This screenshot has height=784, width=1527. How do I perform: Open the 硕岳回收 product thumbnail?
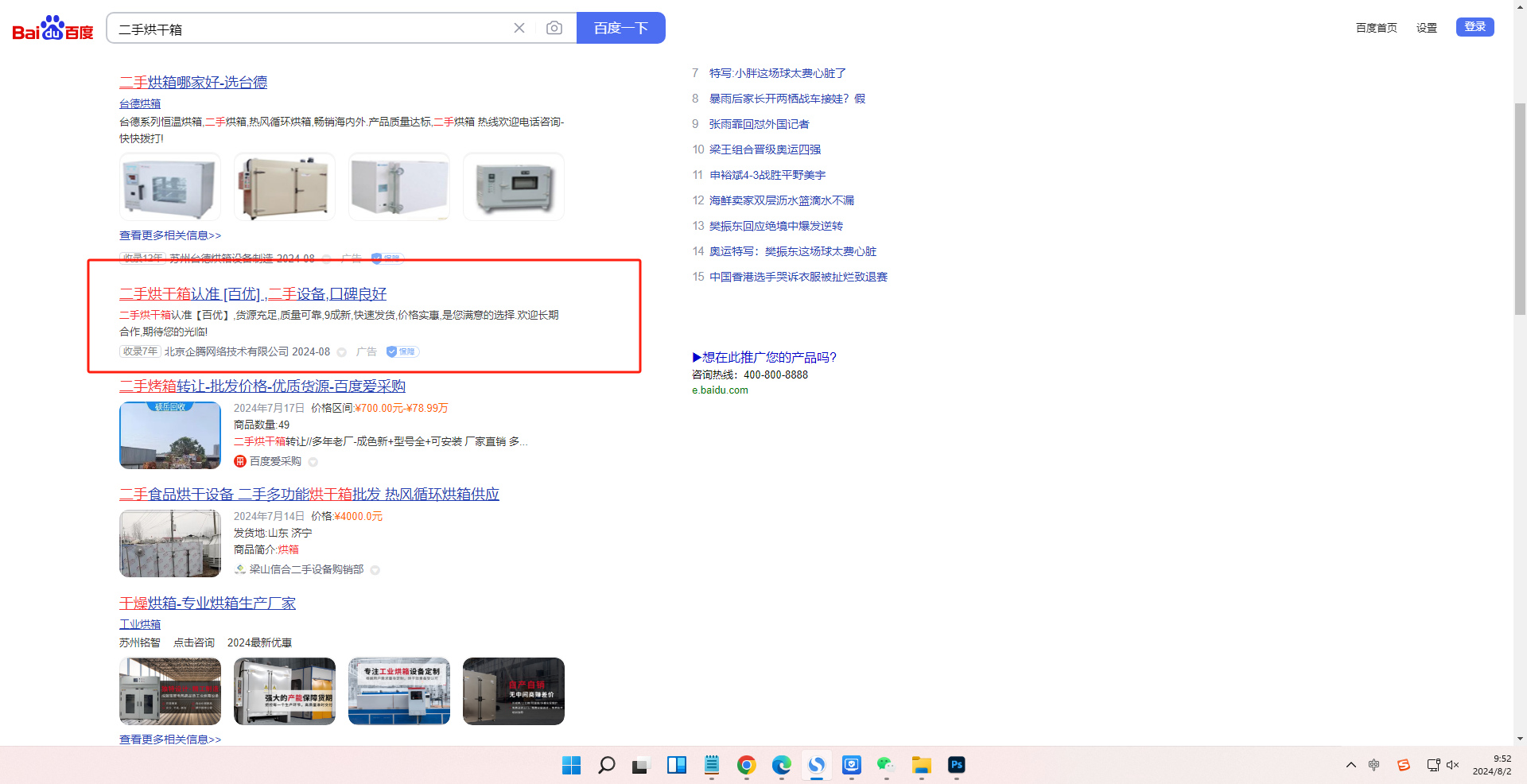pyautogui.click(x=170, y=436)
